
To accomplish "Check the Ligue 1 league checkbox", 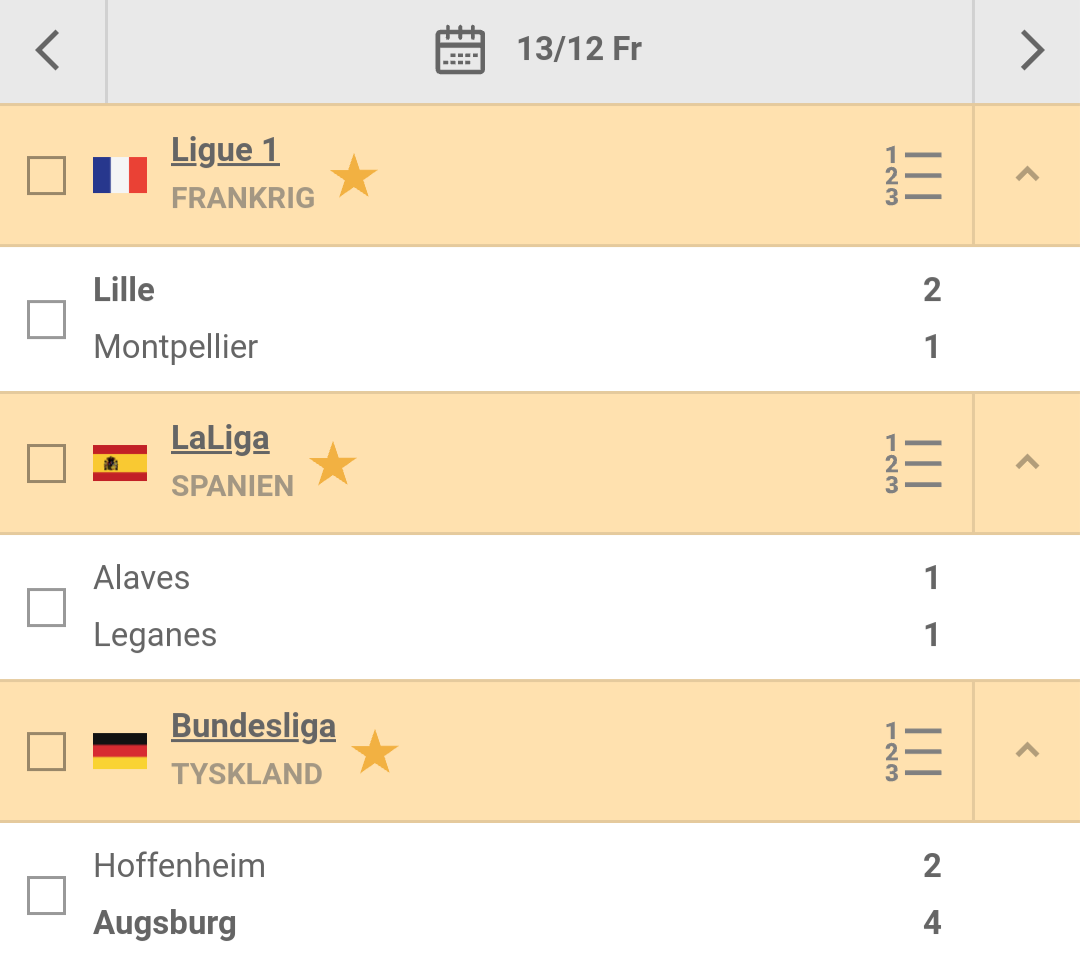I will (x=46, y=176).
